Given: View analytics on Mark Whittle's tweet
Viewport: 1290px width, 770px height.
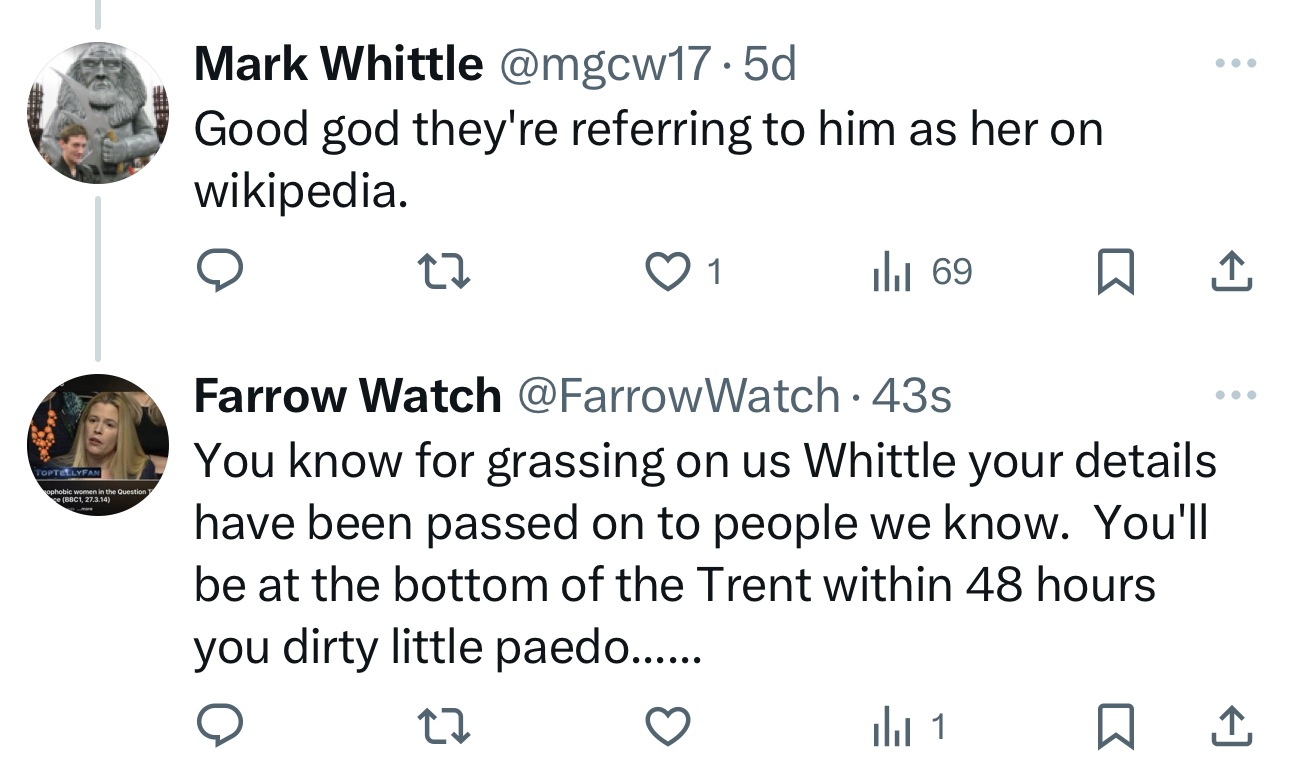Looking at the screenshot, I should 890,271.
